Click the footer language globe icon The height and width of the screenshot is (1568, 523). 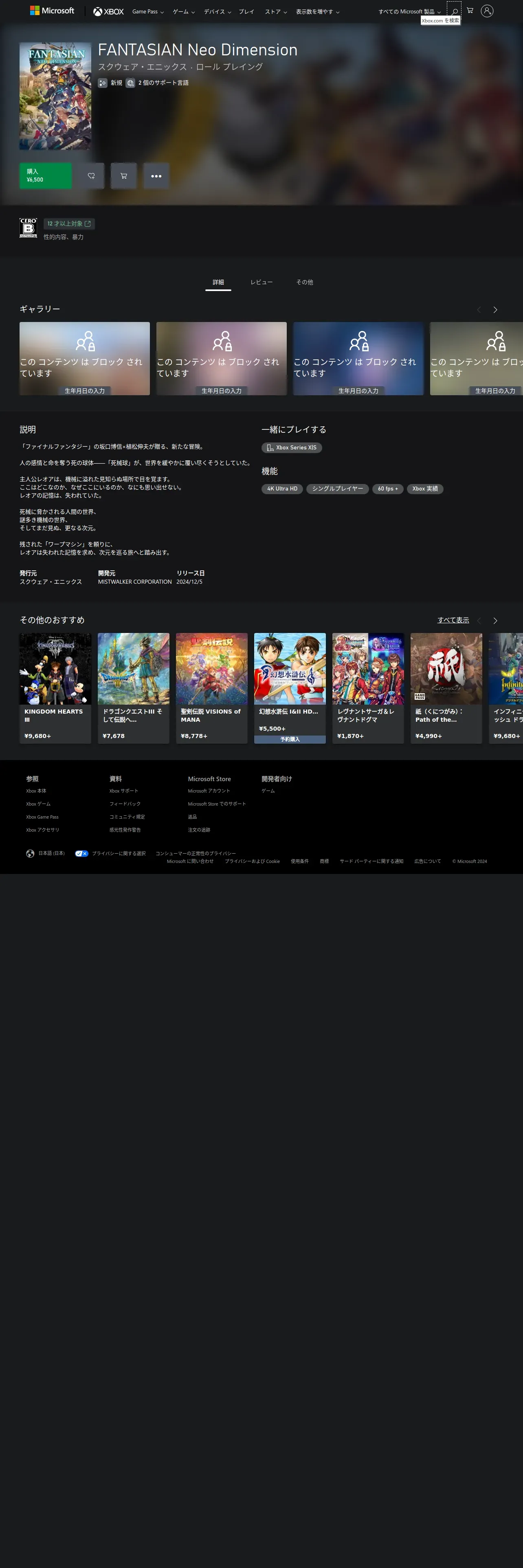click(x=30, y=853)
